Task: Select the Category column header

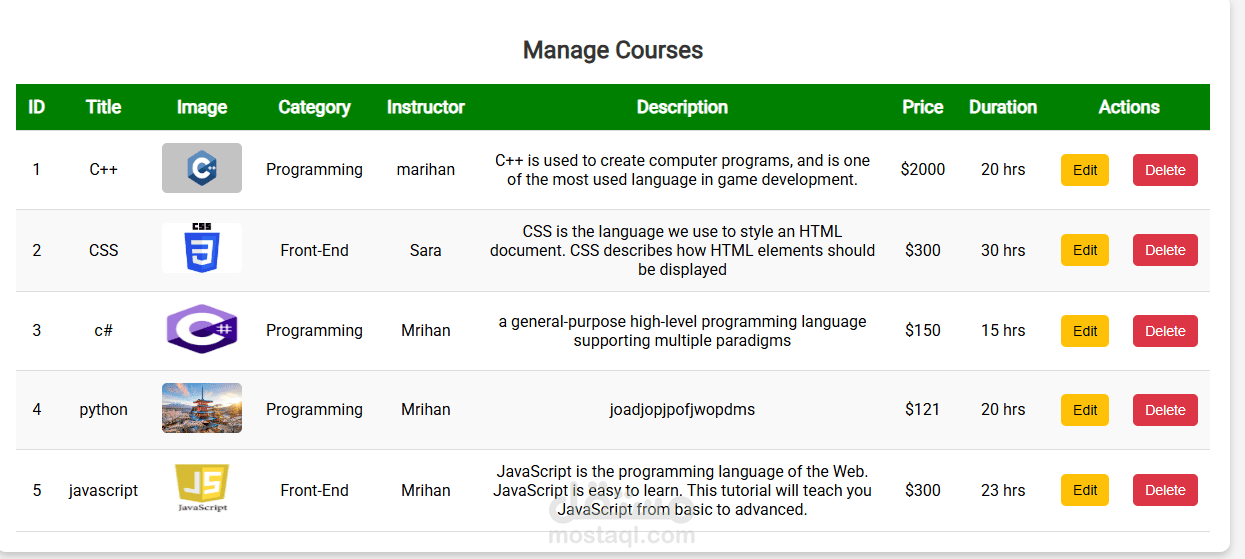Action: 314,107
